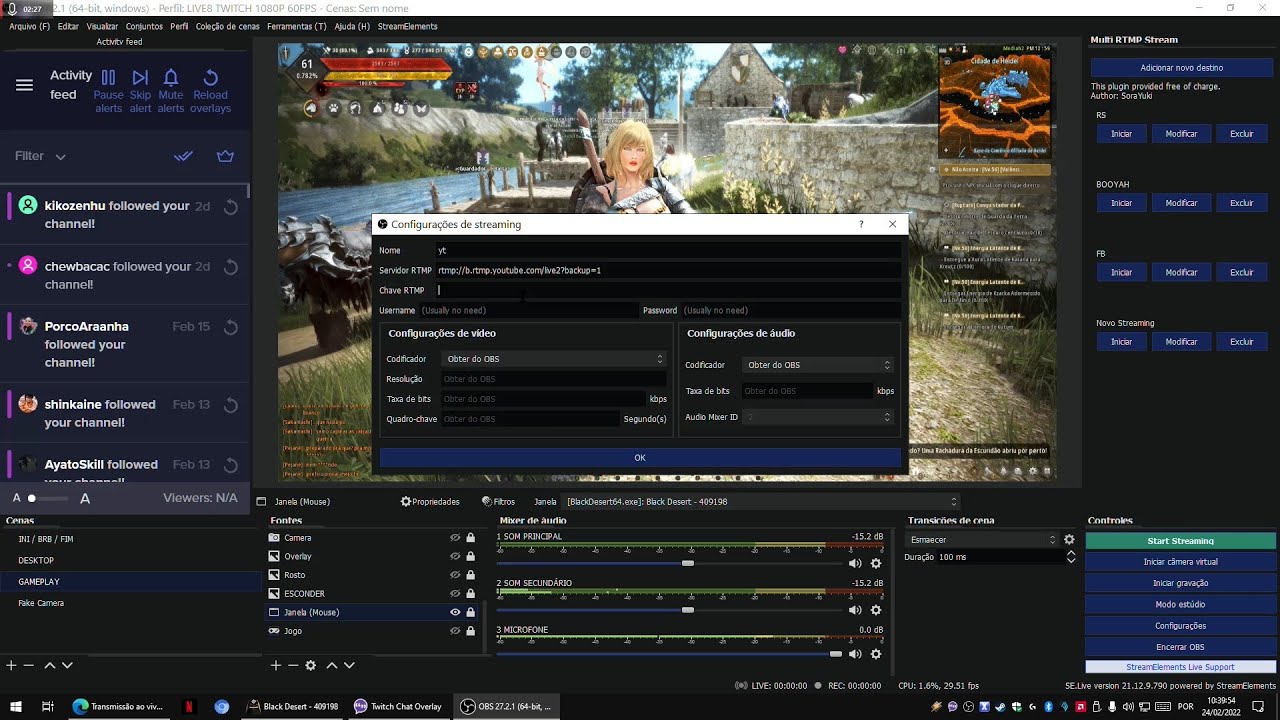The width and height of the screenshot is (1280, 720).
Task: Unlock the Janela (Mouse) source
Action: 470,612
